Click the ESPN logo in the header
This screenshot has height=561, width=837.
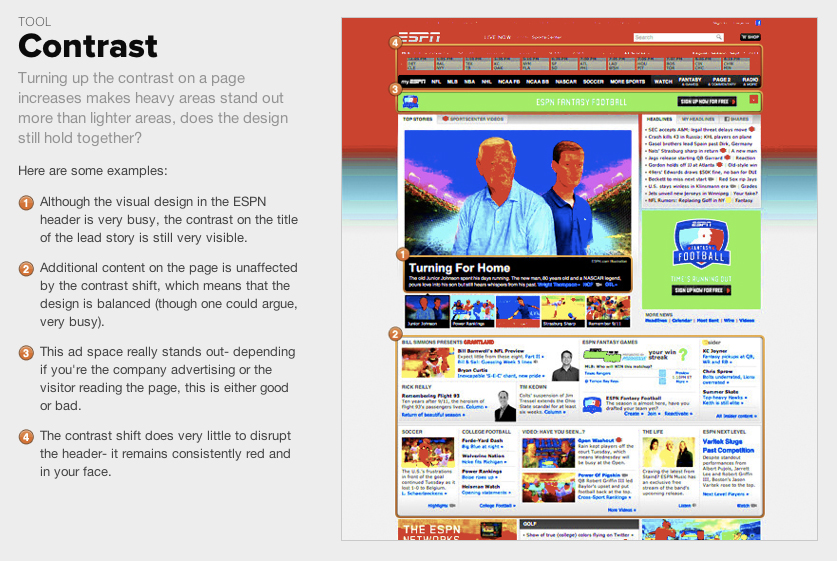420,37
